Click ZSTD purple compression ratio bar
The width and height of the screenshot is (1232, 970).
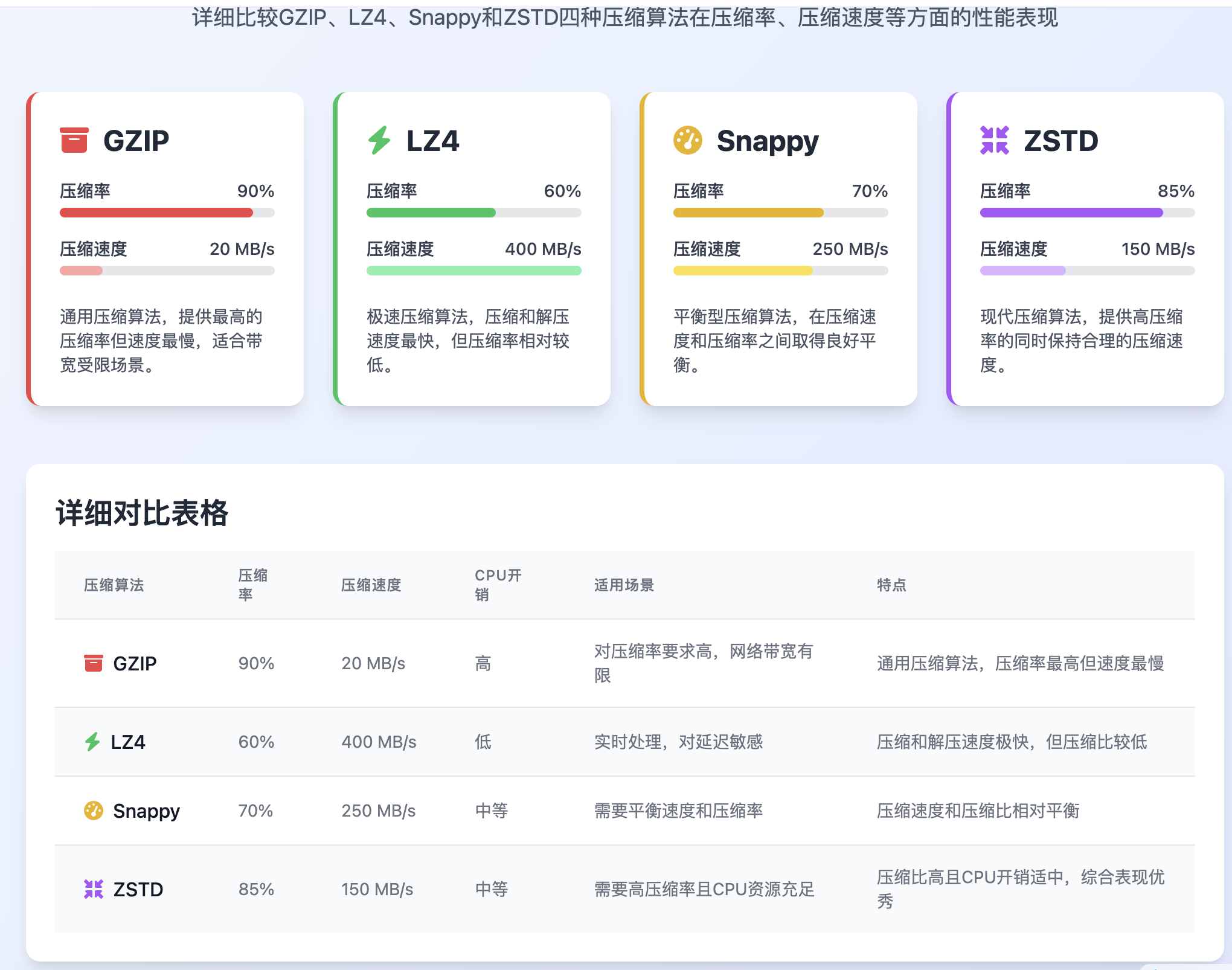(x=1071, y=213)
